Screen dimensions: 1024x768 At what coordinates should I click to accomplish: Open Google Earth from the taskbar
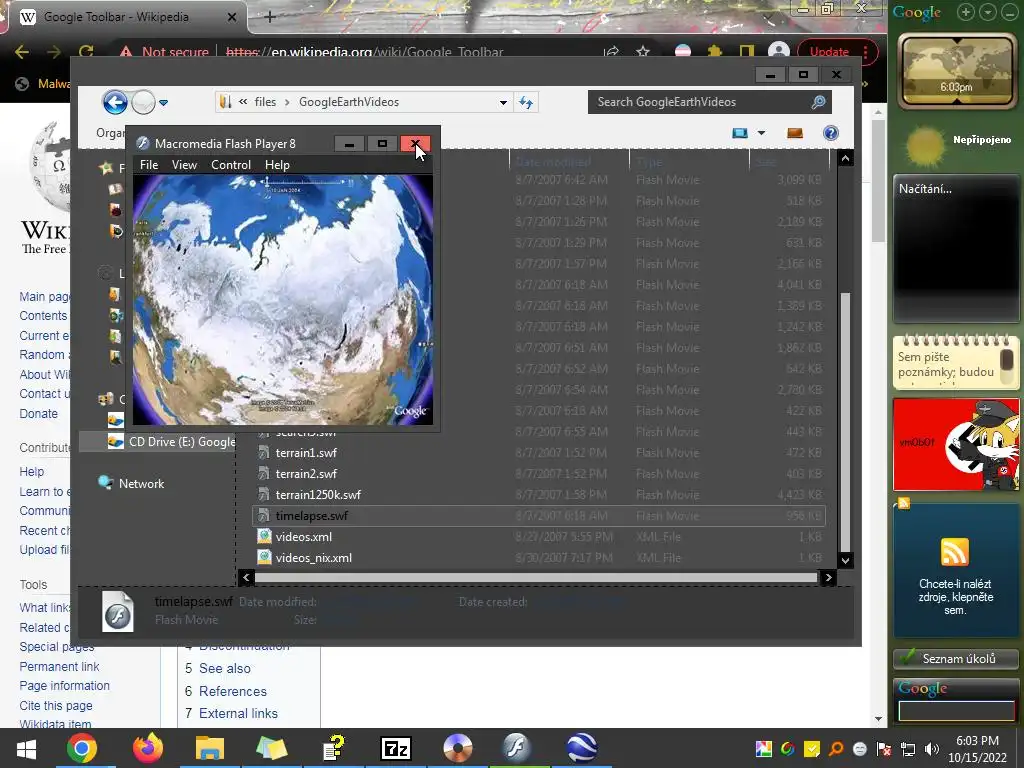(x=581, y=748)
